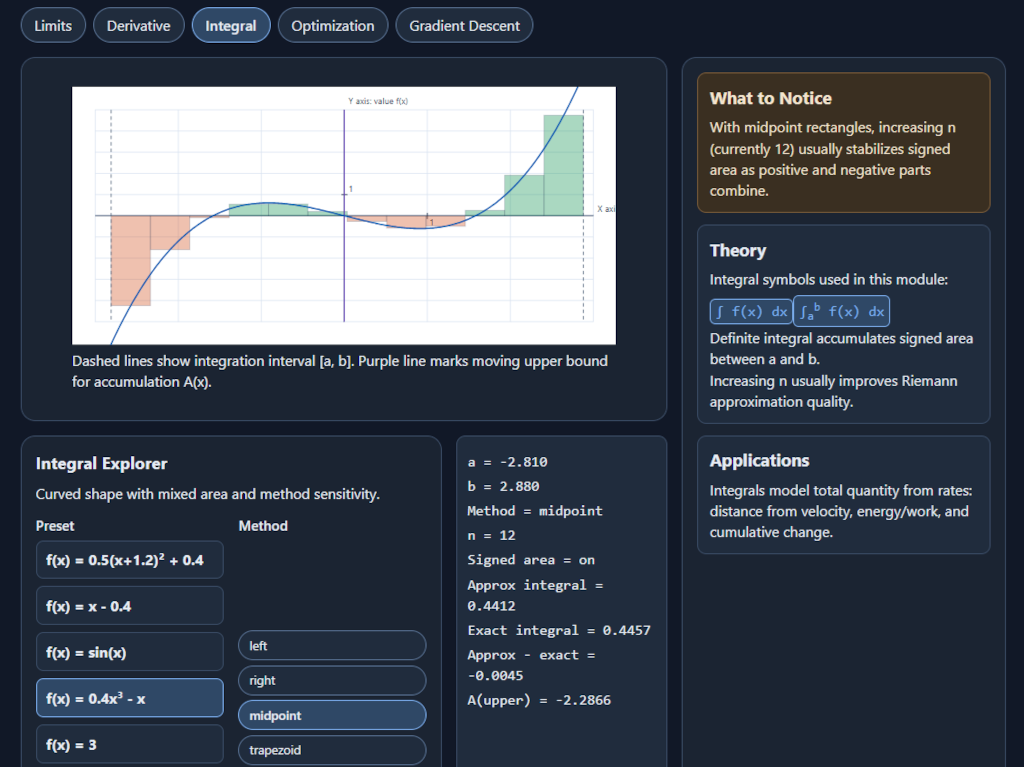Select the trapezoid method
The image size is (1024, 767).
pyautogui.click(x=332, y=750)
